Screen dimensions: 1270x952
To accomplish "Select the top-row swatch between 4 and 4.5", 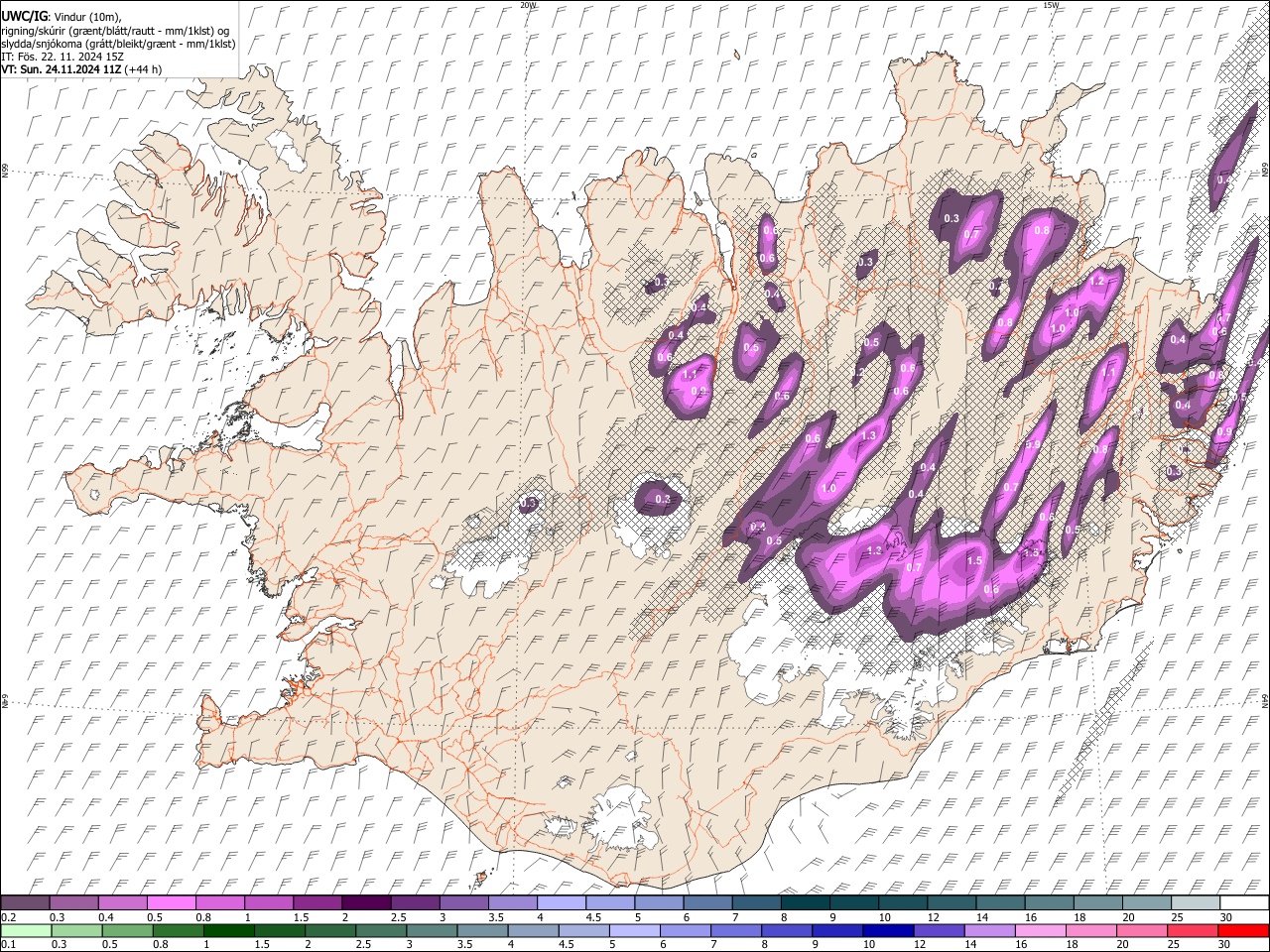I will [x=561, y=902].
